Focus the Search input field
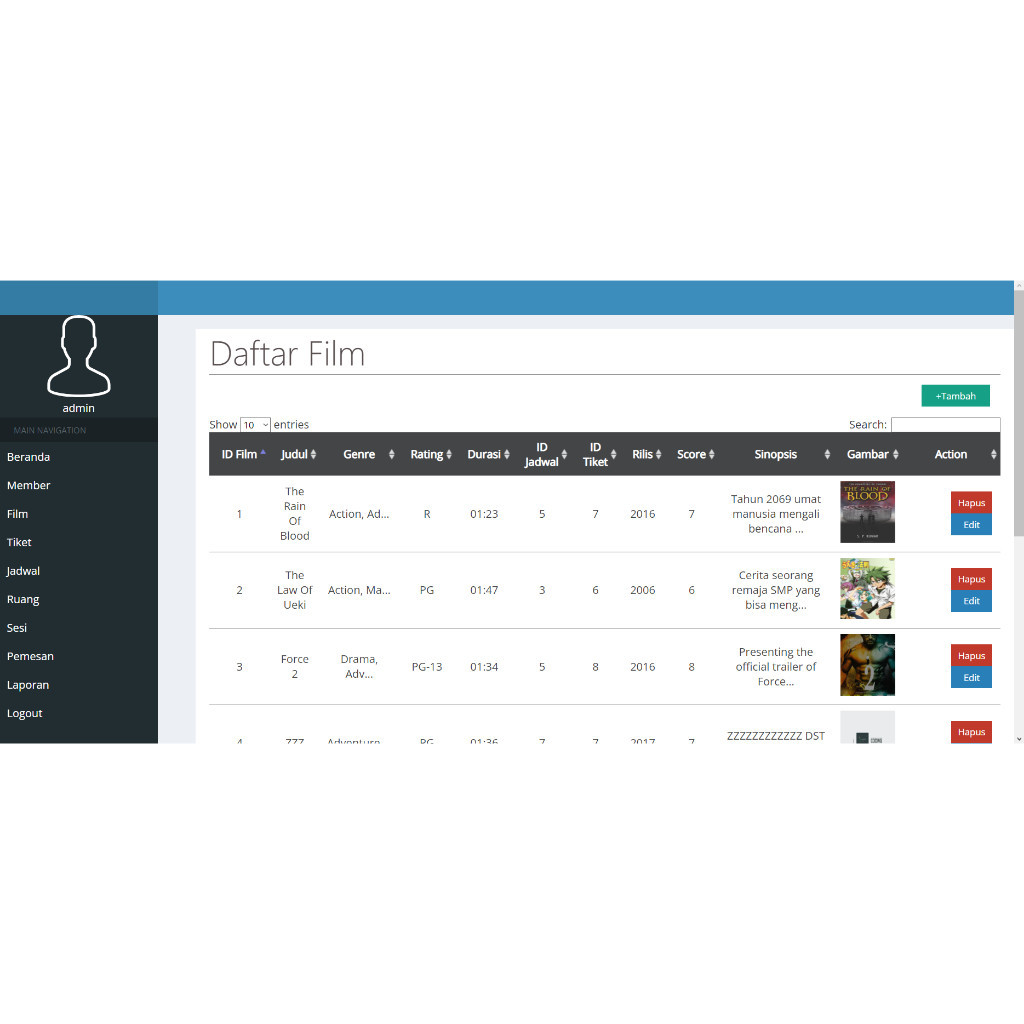Screen dimensions: 1024x1024 point(946,424)
